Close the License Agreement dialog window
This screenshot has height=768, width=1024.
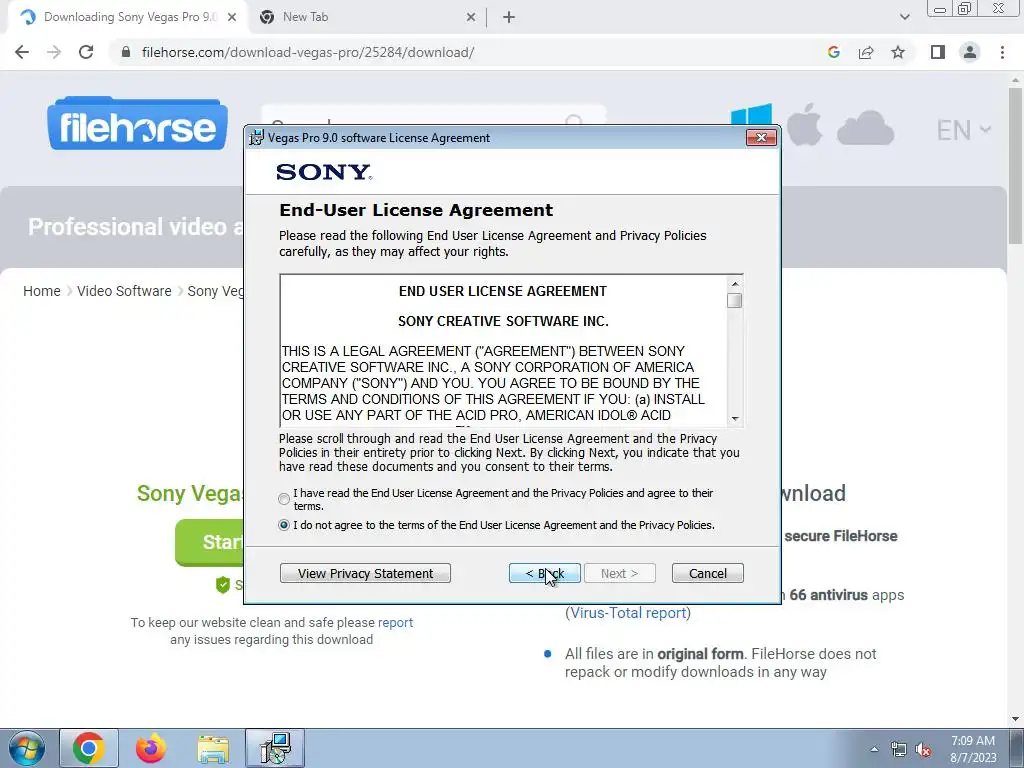pos(761,137)
